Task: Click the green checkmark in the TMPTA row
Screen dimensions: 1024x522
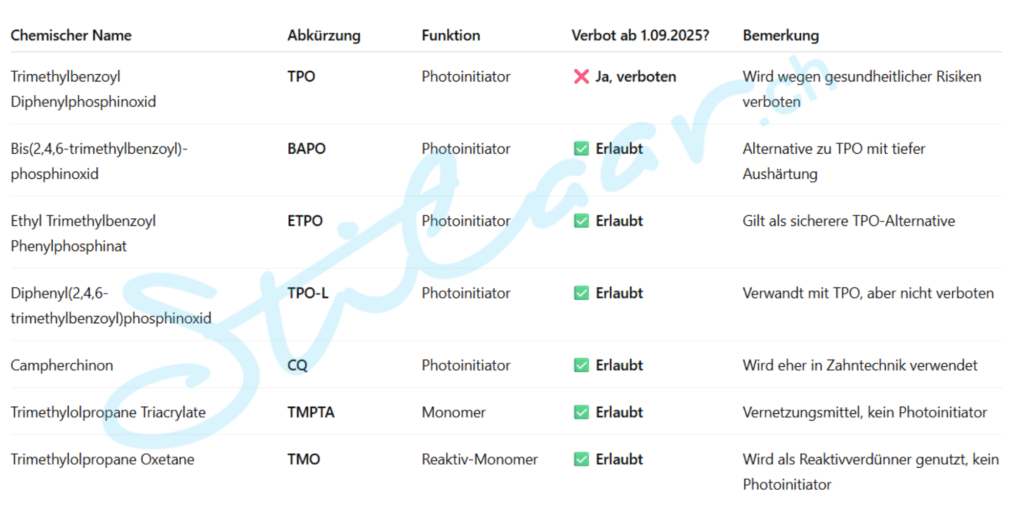Action: pos(581,412)
